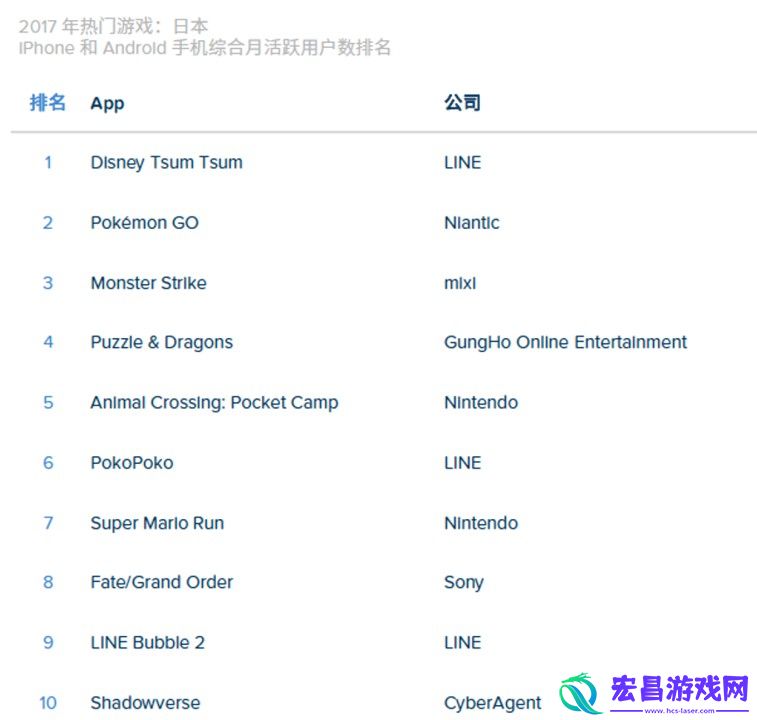Click rank number 1
757x720 pixels.
click(x=48, y=163)
